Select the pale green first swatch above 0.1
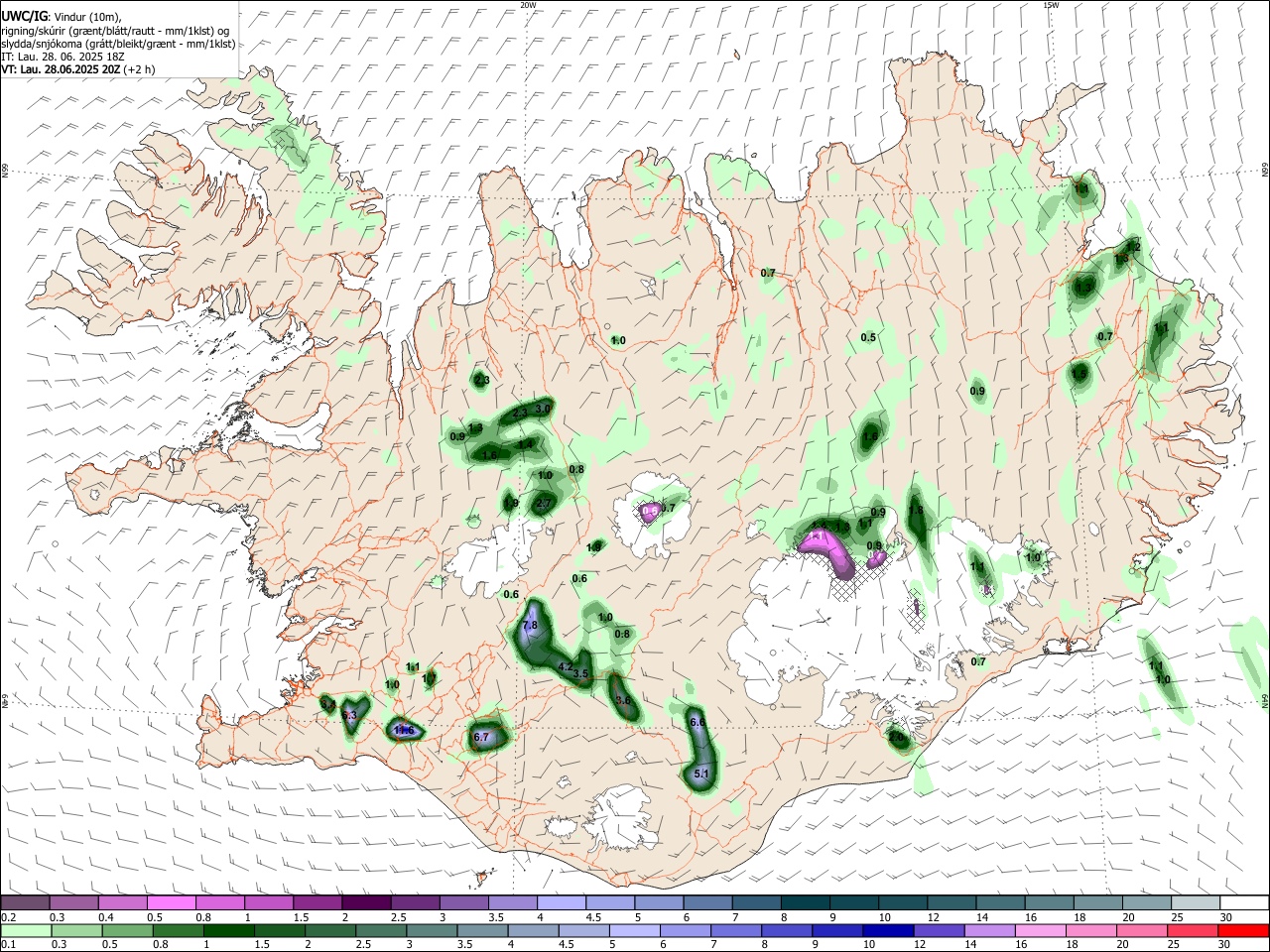Image resolution: width=1270 pixels, height=952 pixels. 26,930
